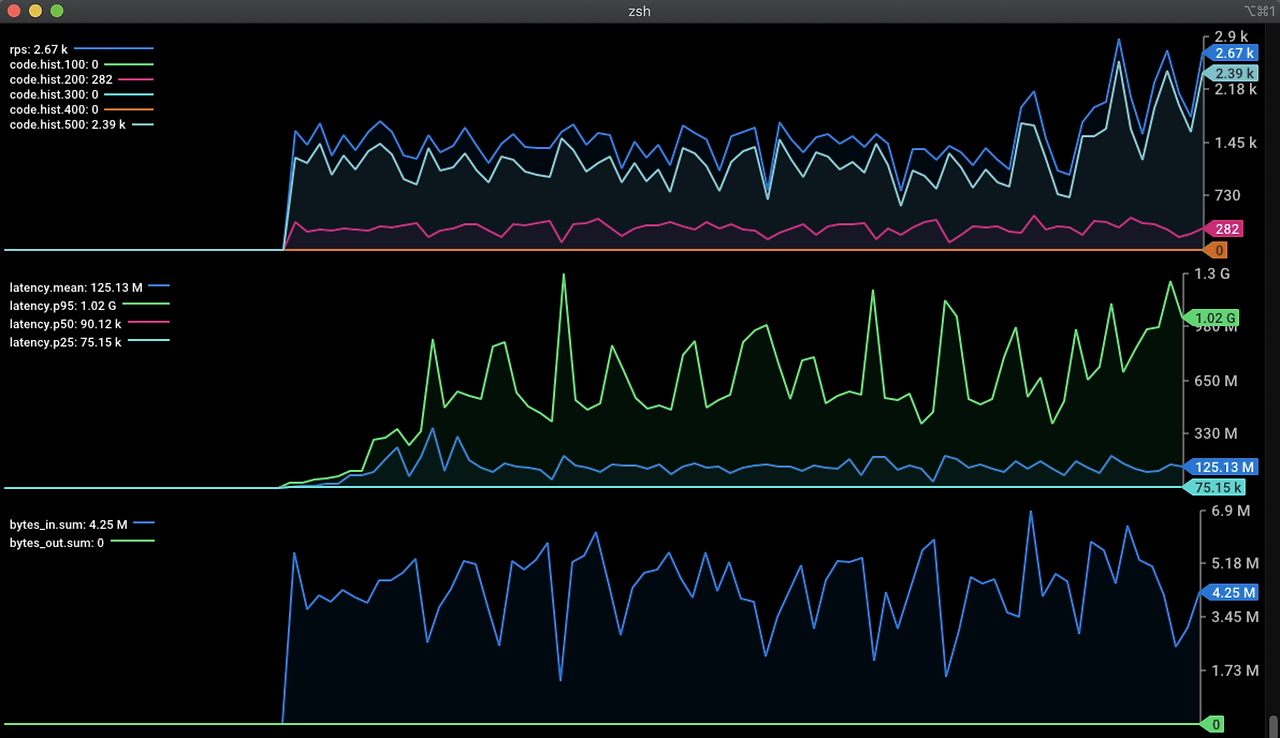The width and height of the screenshot is (1280, 738).
Task: Select the code.hist.300: 0 legend label
Action: point(54,94)
